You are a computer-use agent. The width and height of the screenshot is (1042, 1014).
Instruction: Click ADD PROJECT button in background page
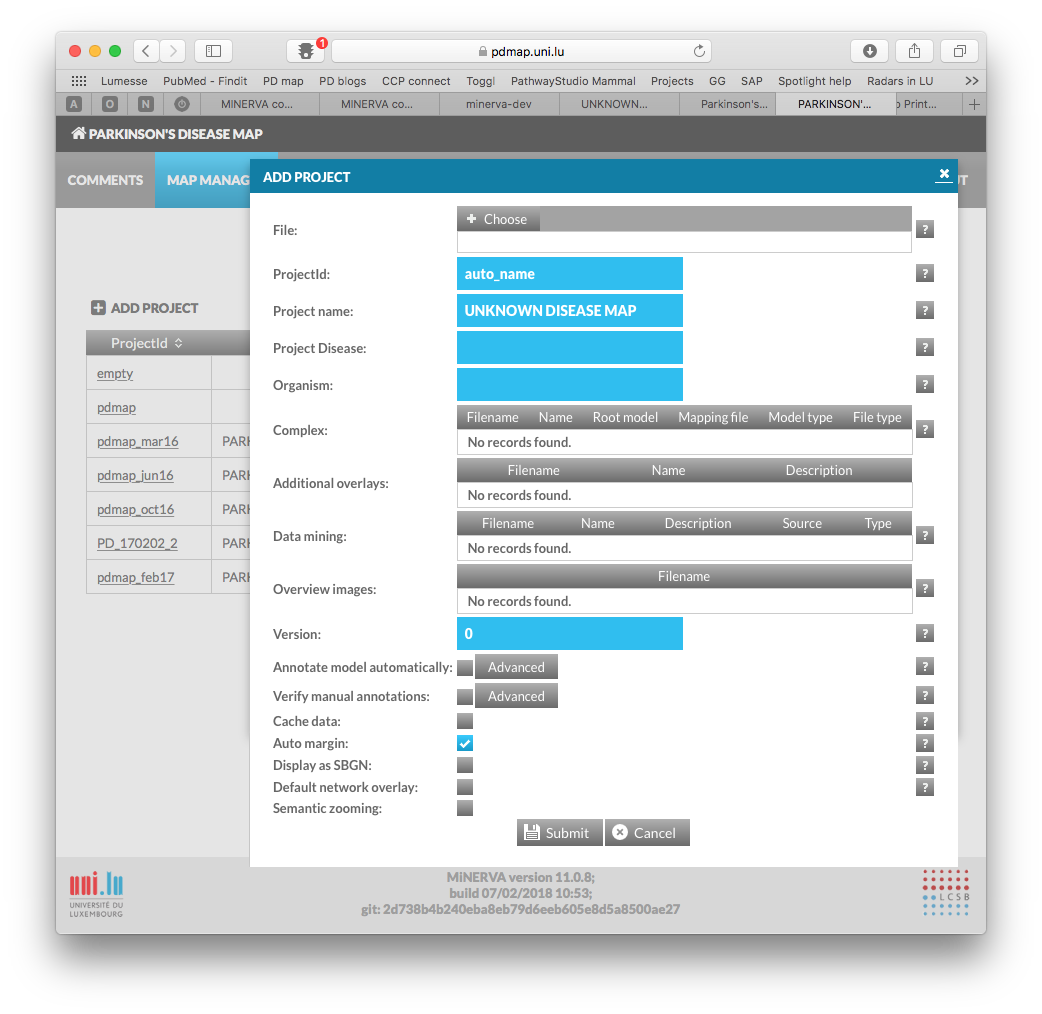[145, 308]
